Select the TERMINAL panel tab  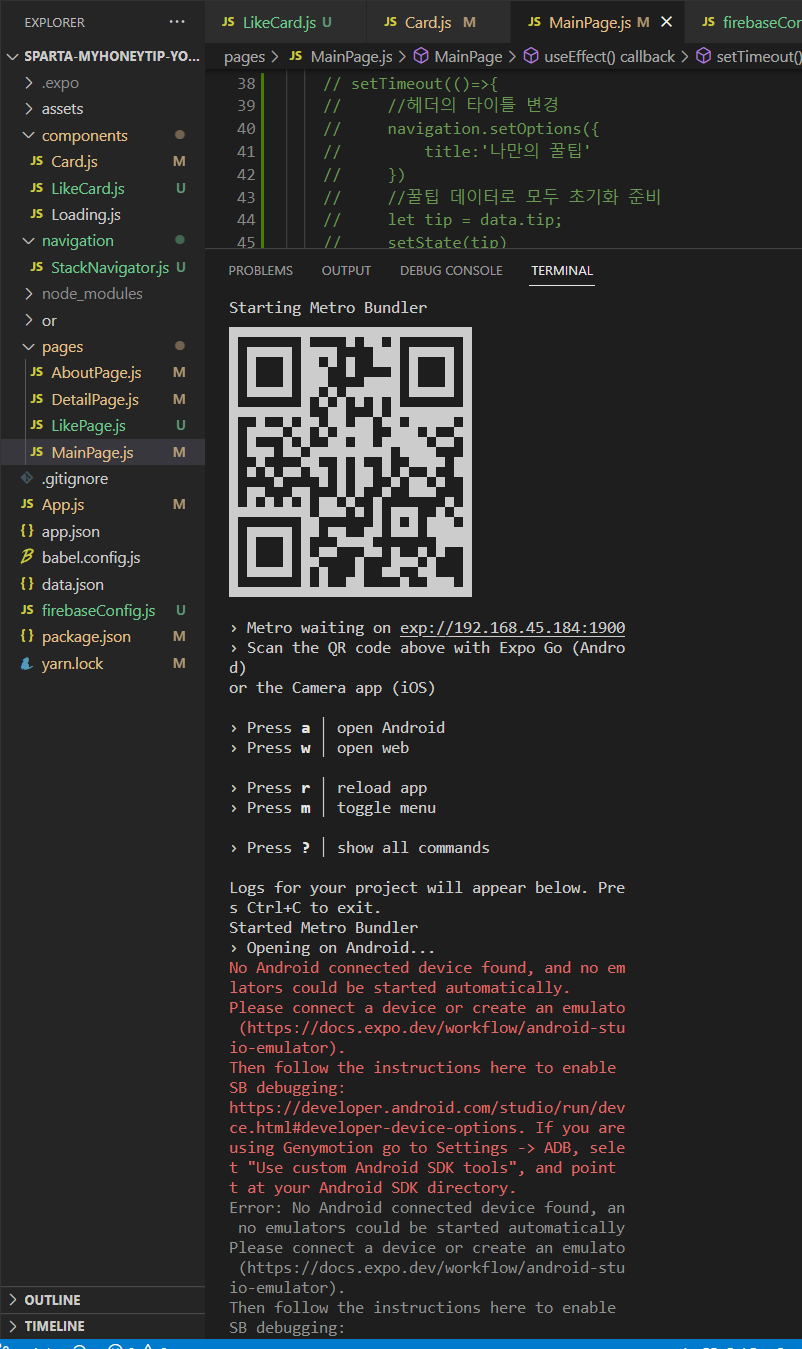(562, 271)
